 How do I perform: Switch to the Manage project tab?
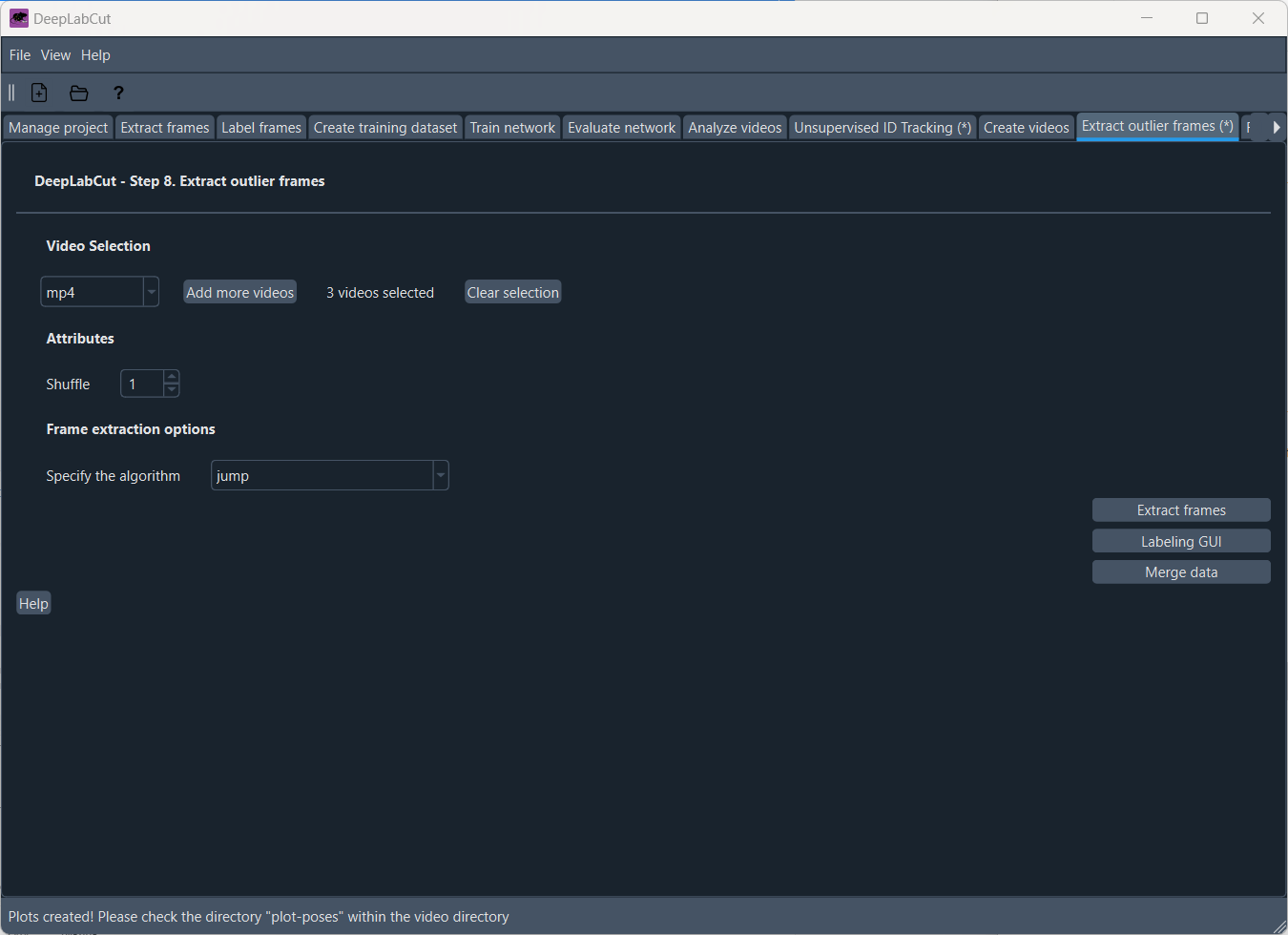(58, 128)
